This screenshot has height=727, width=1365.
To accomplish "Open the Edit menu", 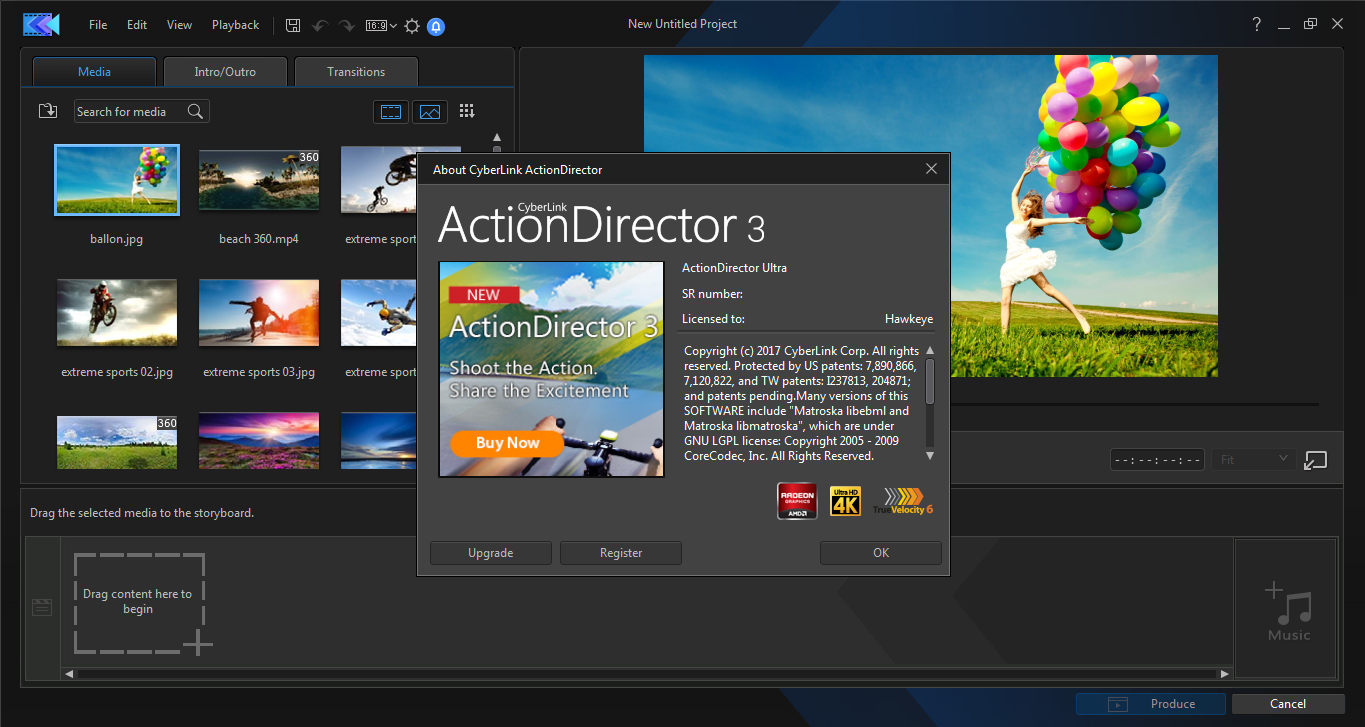I will pyautogui.click(x=137, y=25).
